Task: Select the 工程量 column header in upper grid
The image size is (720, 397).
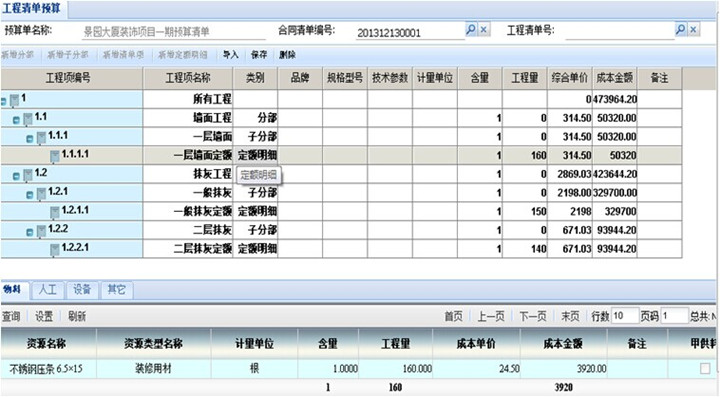Action: (525, 78)
